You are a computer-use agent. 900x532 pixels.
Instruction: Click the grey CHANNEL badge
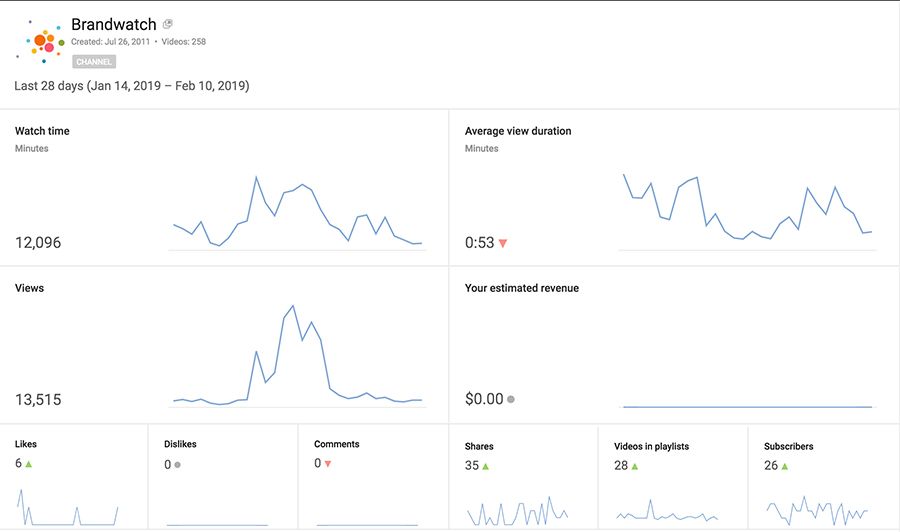pyautogui.click(x=93, y=62)
